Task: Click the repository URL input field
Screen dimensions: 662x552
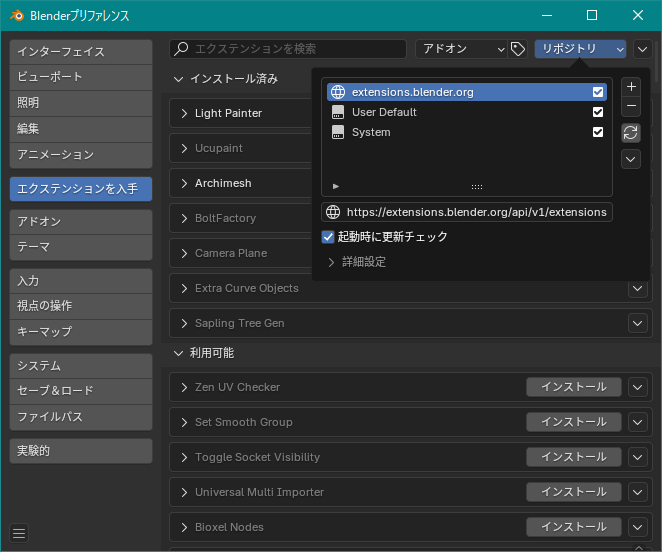Action: click(476, 212)
